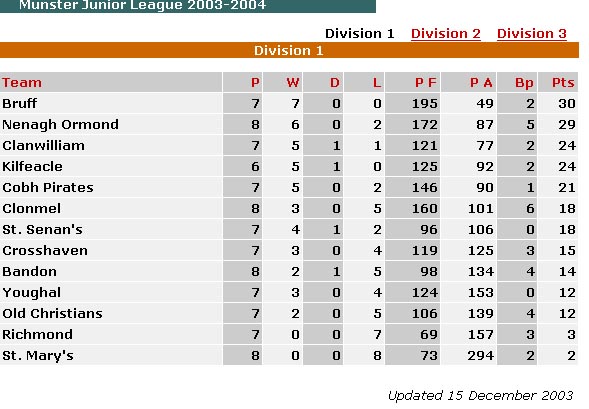Viewport: 589px width, 409px height.
Task: Select the Cobh Pirates team name
Action: 48,187
